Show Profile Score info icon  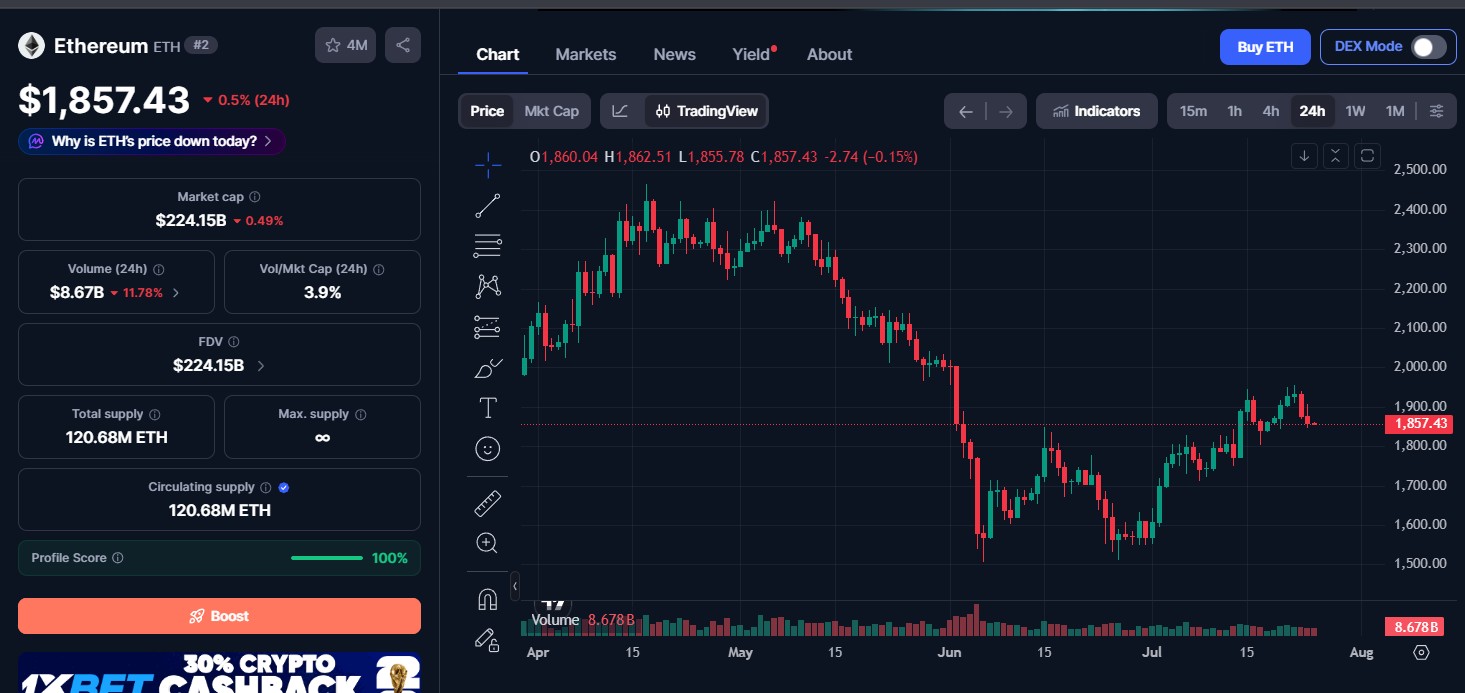point(118,558)
